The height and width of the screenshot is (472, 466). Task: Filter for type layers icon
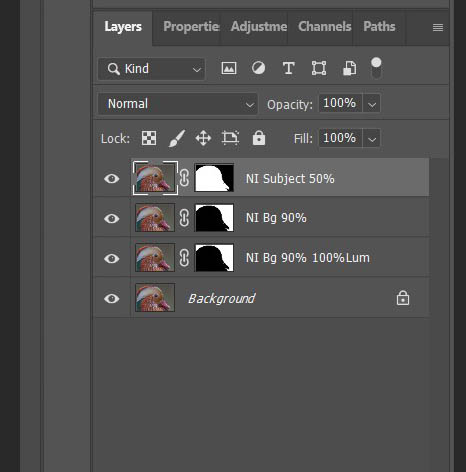click(289, 68)
